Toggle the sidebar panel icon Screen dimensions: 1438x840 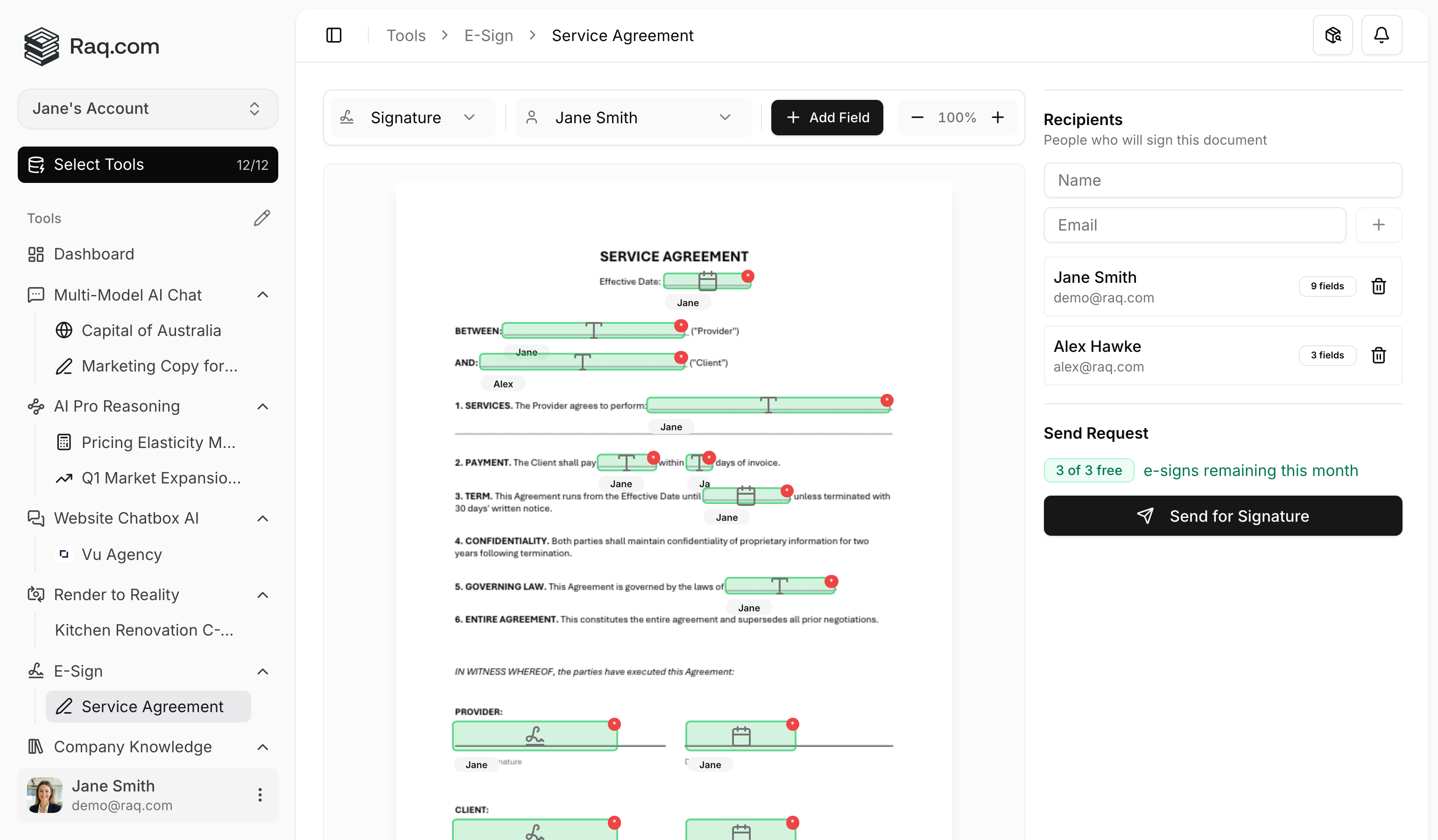[334, 35]
